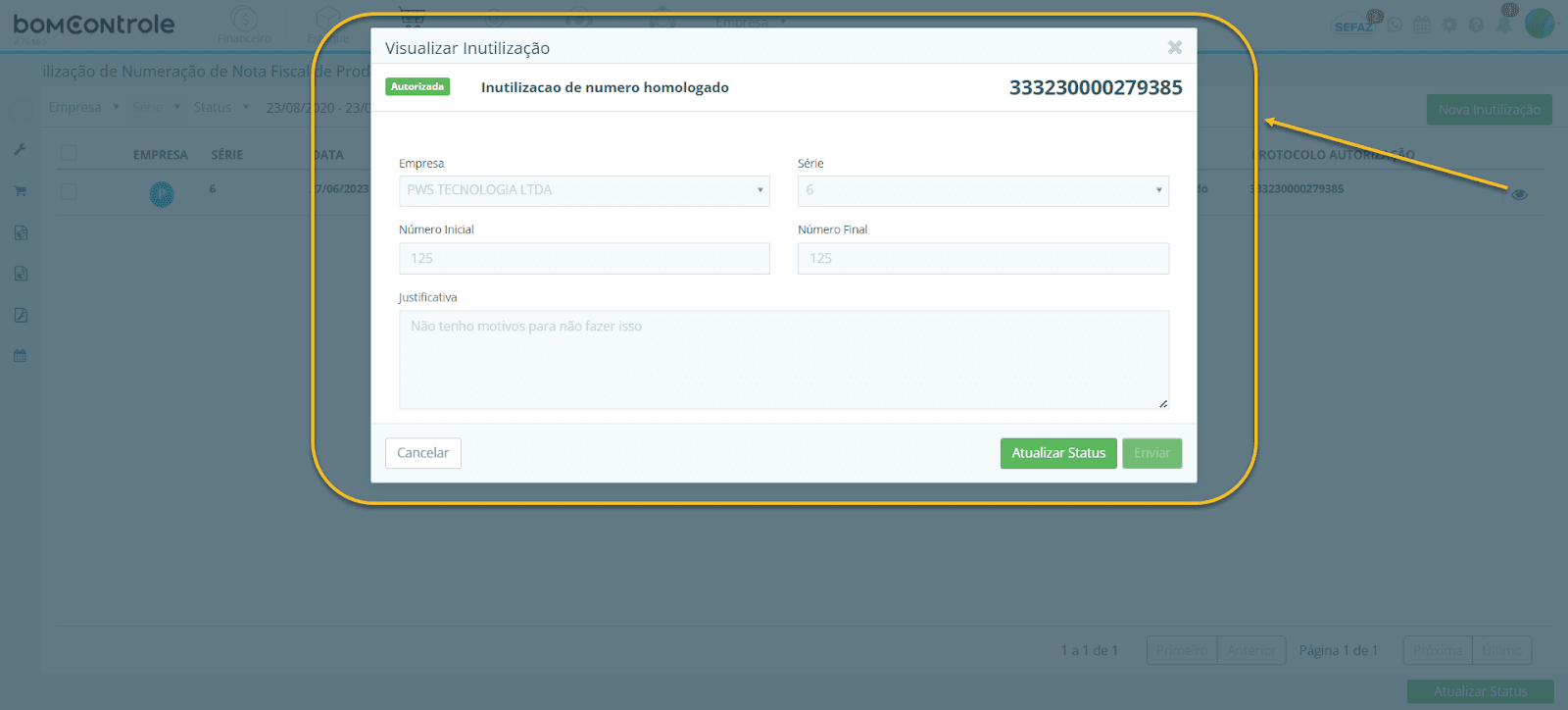
Task: Click the sidebar icon just above the pencil icon
Action: pyautogui.click(x=21, y=274)
